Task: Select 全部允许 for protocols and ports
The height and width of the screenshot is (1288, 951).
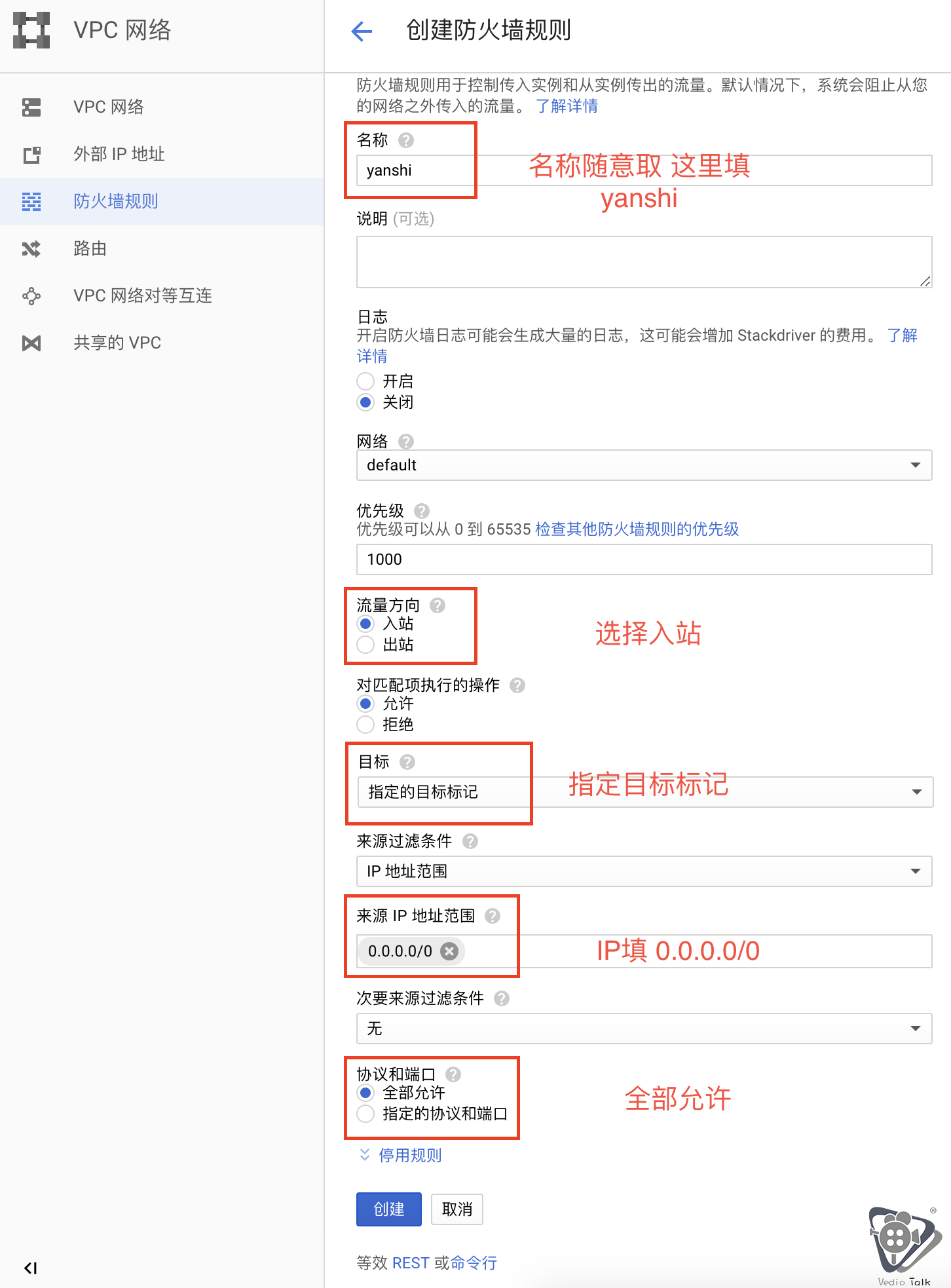Action: 365,1092
